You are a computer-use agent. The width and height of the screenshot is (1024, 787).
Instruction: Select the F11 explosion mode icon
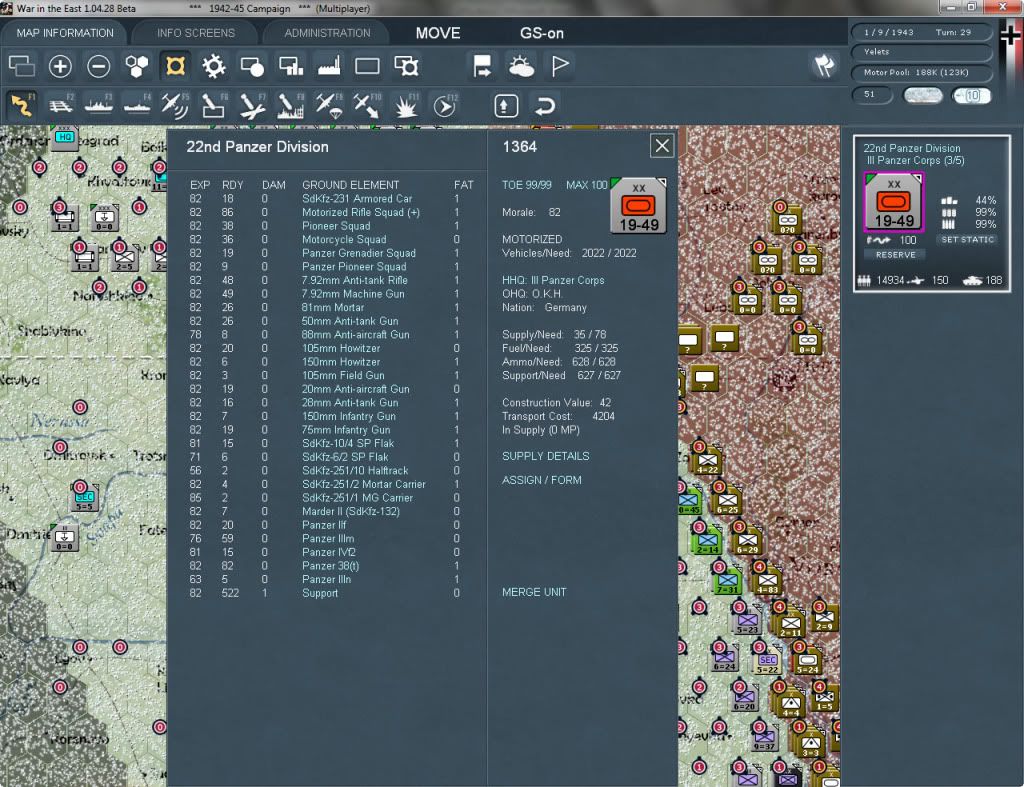pos(406,105)
